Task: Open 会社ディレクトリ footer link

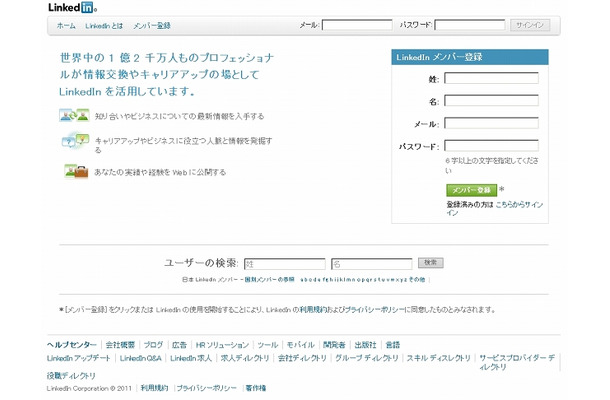Action: coord(302,358)
